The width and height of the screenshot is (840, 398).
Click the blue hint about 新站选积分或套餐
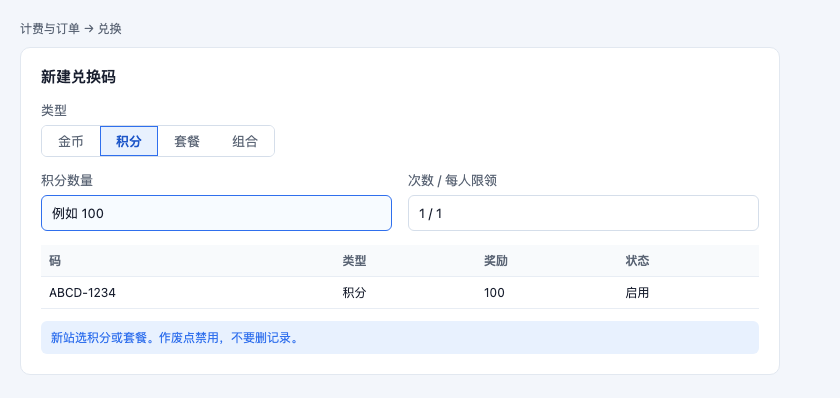coord(400,337)
